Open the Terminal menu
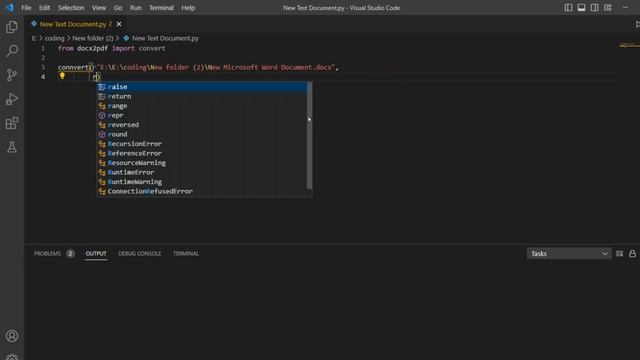This screenshot has height=360, width=640. [161, 8]
